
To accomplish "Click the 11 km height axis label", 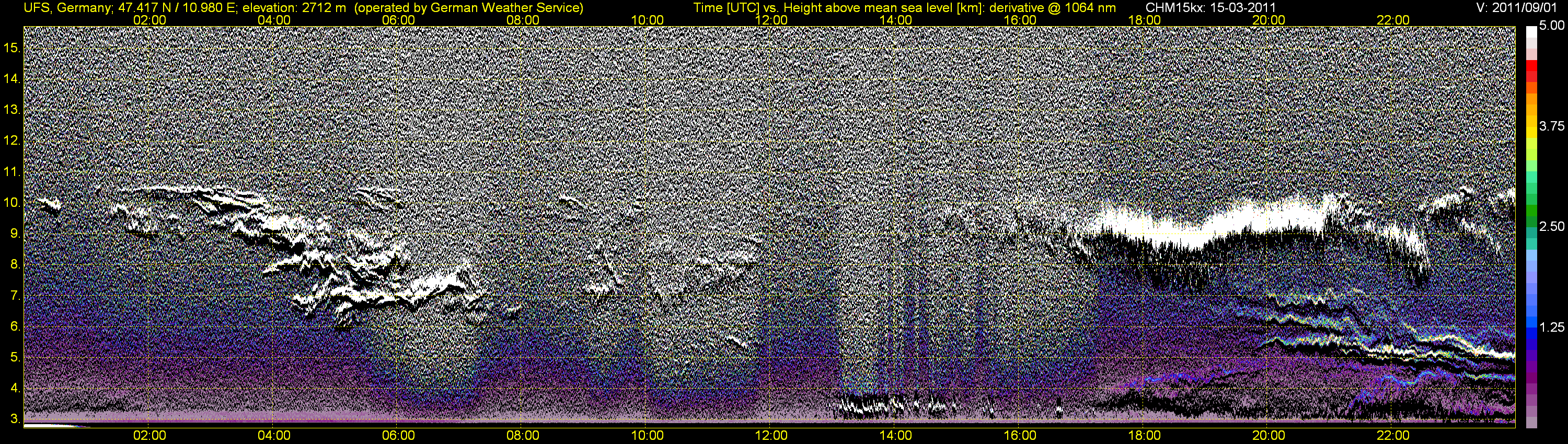I will click(11, 171).
